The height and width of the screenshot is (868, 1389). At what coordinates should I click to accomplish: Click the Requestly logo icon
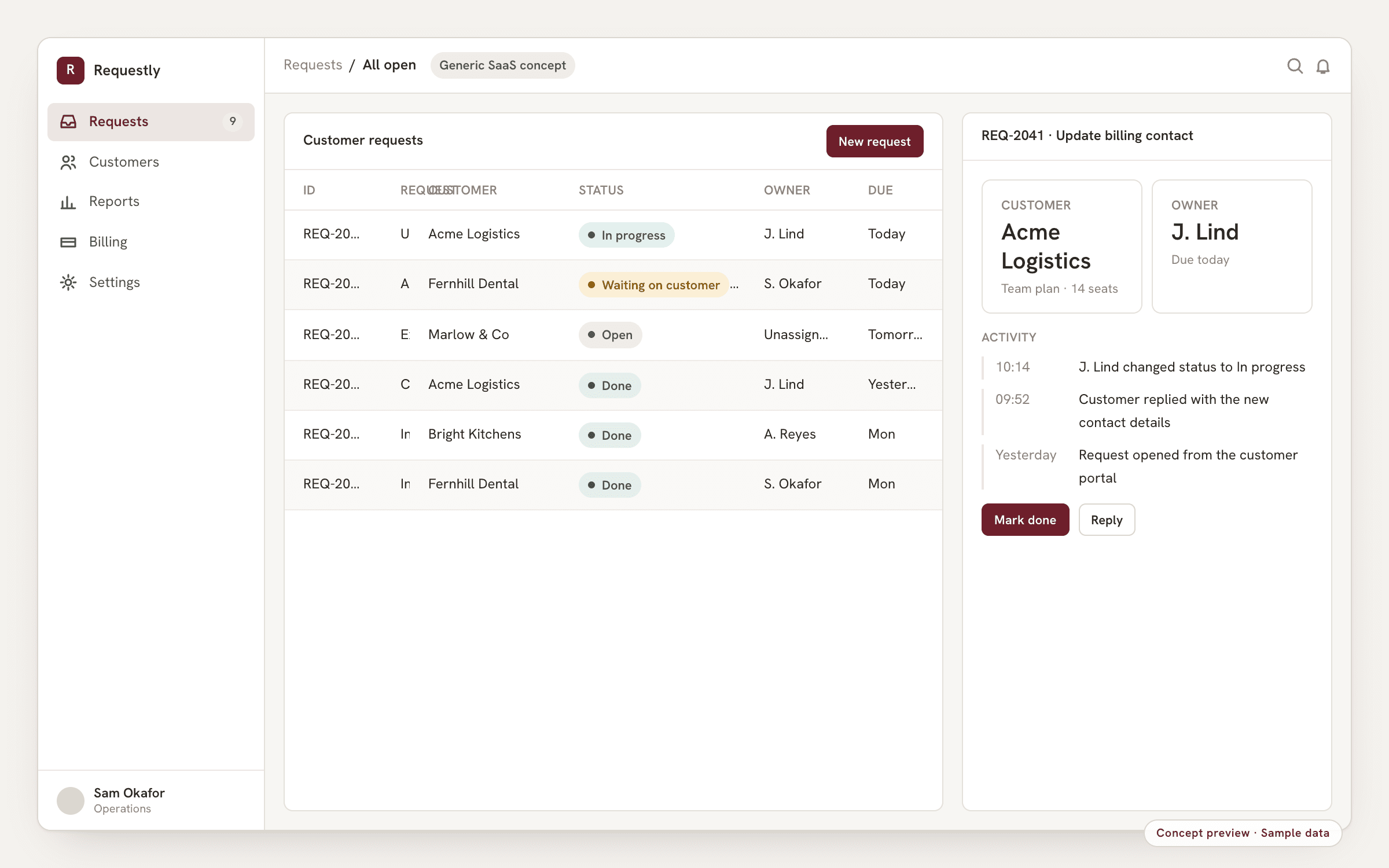pos(71,71)
